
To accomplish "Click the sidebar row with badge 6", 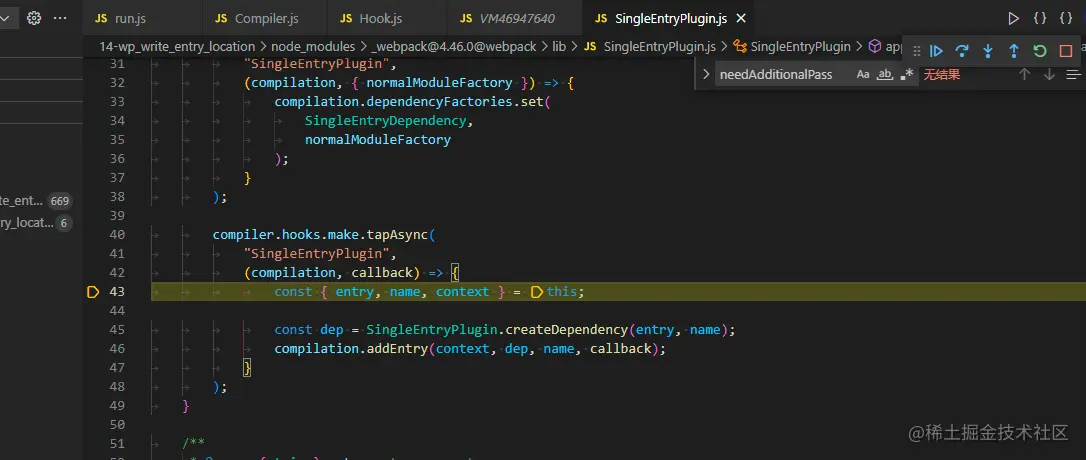I will pos(36,223).
